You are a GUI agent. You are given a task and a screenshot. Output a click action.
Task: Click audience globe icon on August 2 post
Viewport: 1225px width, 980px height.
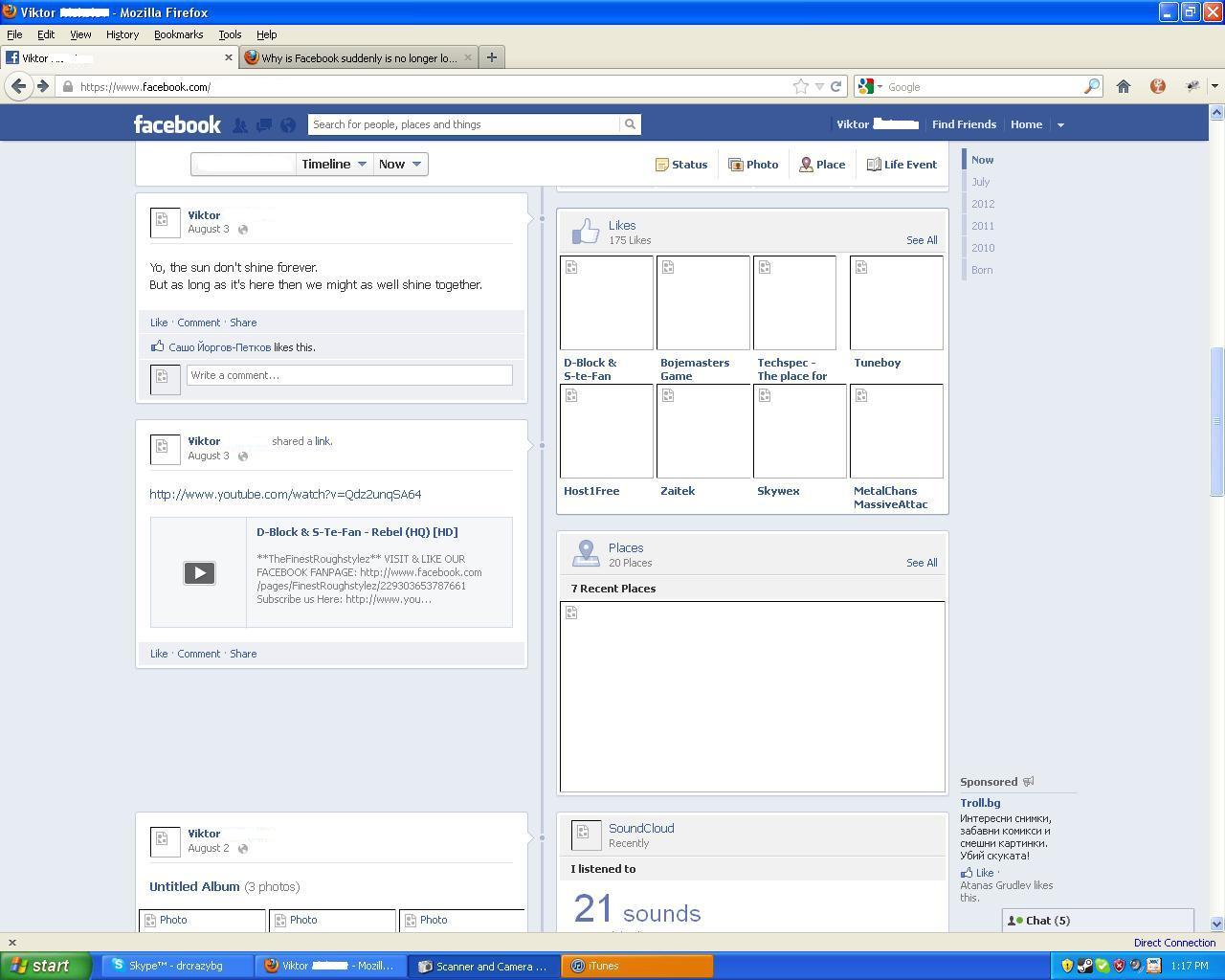(x=242, y=848)
